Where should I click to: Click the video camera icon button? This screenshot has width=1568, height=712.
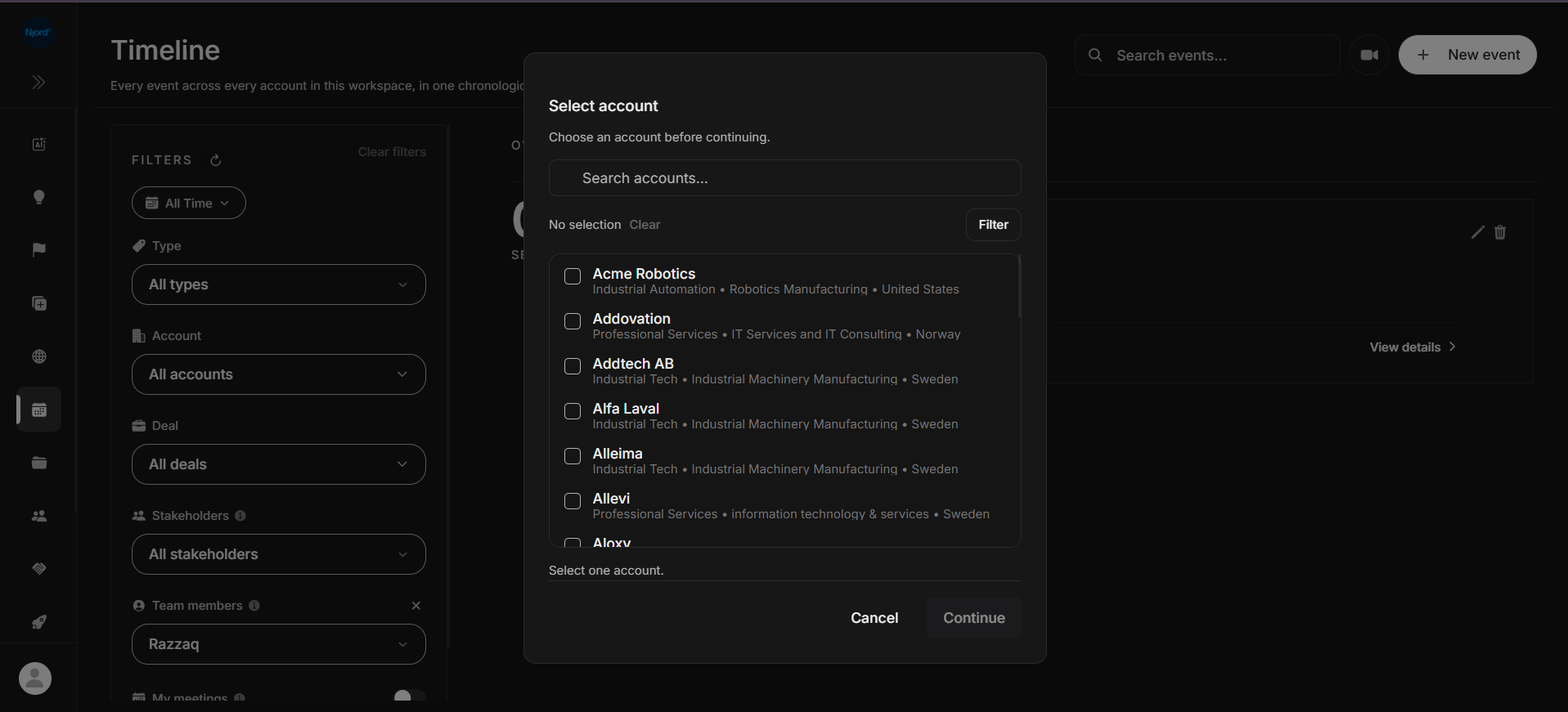coord(1369,56)
